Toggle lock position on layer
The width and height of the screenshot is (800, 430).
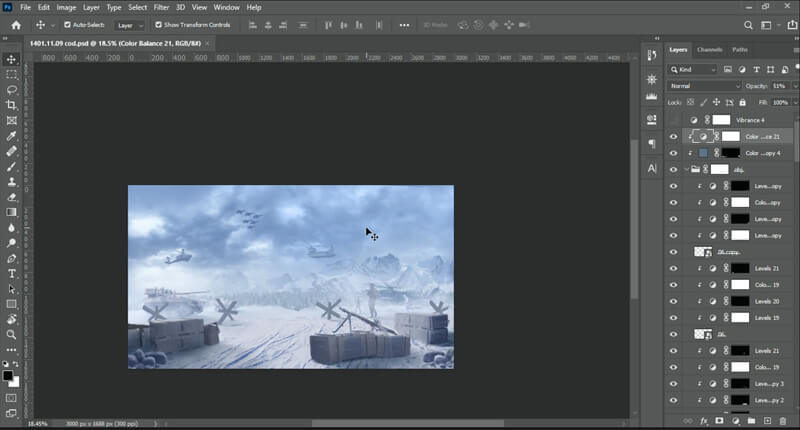click(716, 103)
